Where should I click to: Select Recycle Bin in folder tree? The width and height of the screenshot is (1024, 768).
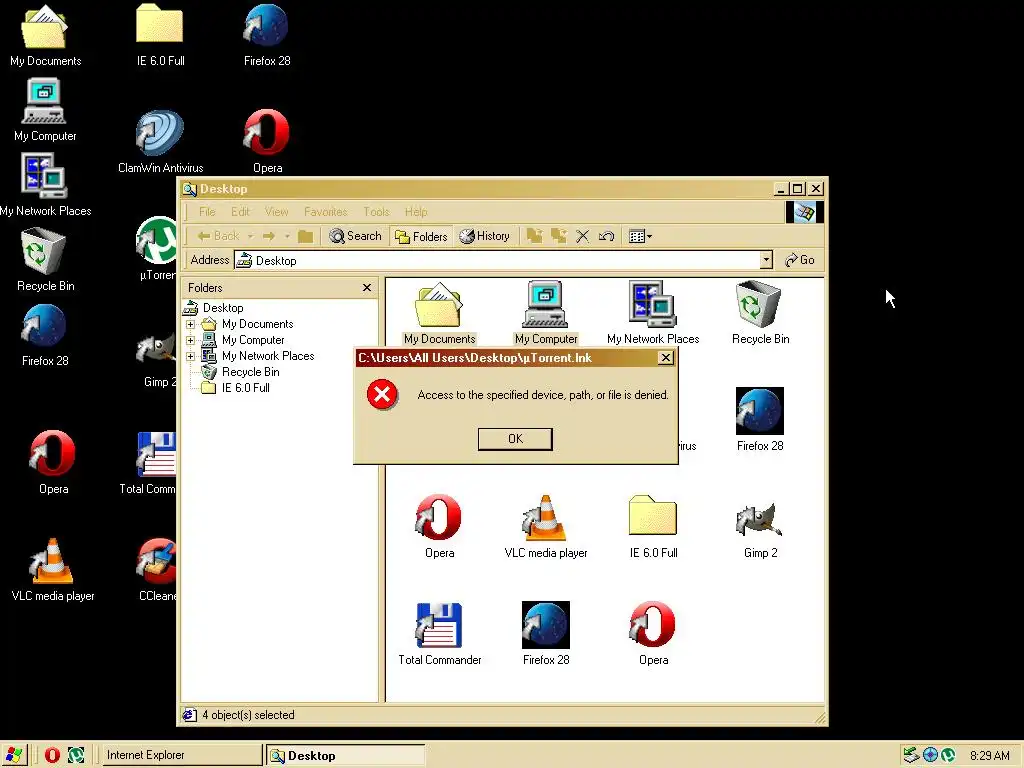tap(250, 372)
